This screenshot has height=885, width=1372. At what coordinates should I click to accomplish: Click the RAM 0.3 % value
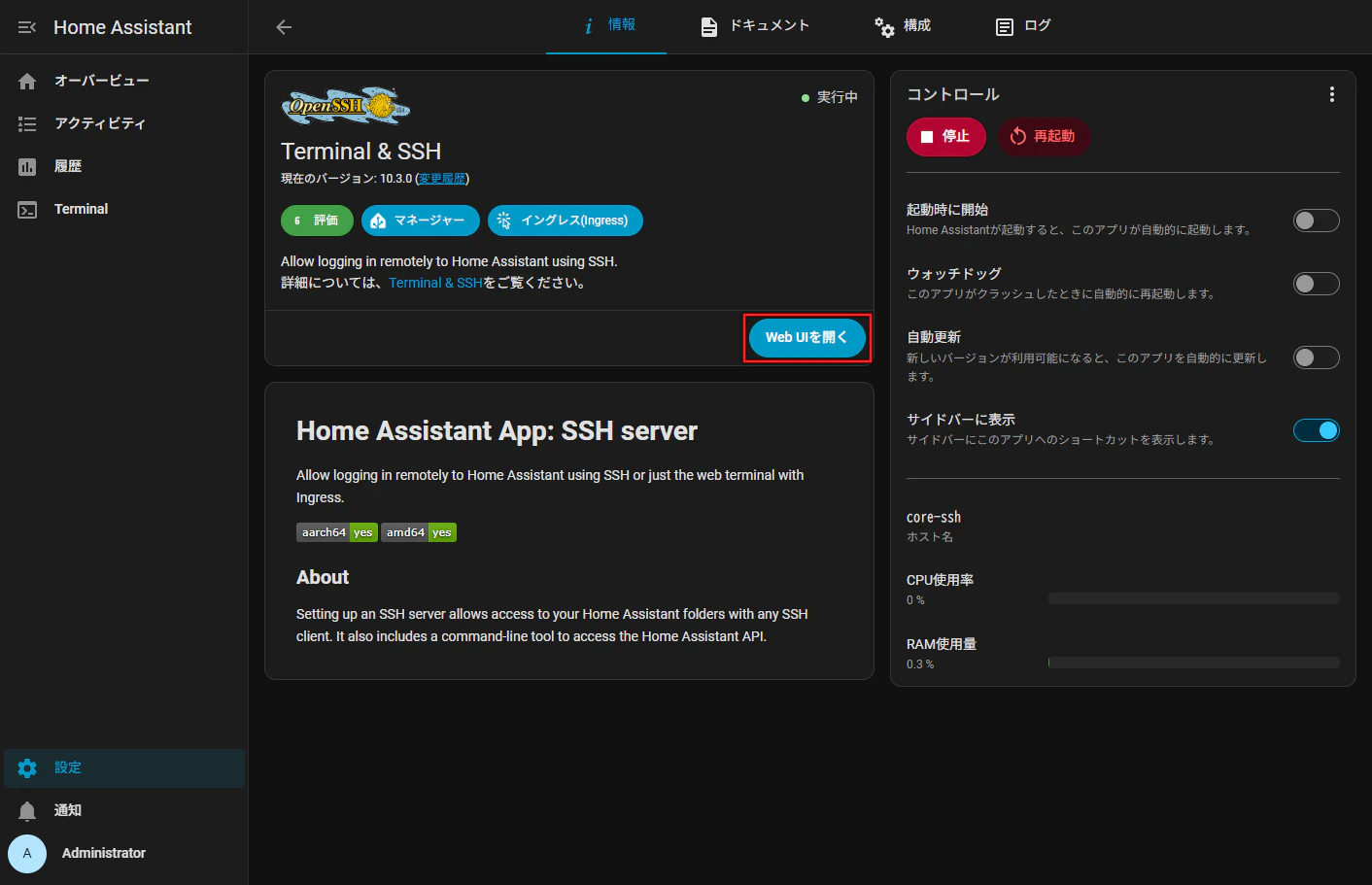920,664
